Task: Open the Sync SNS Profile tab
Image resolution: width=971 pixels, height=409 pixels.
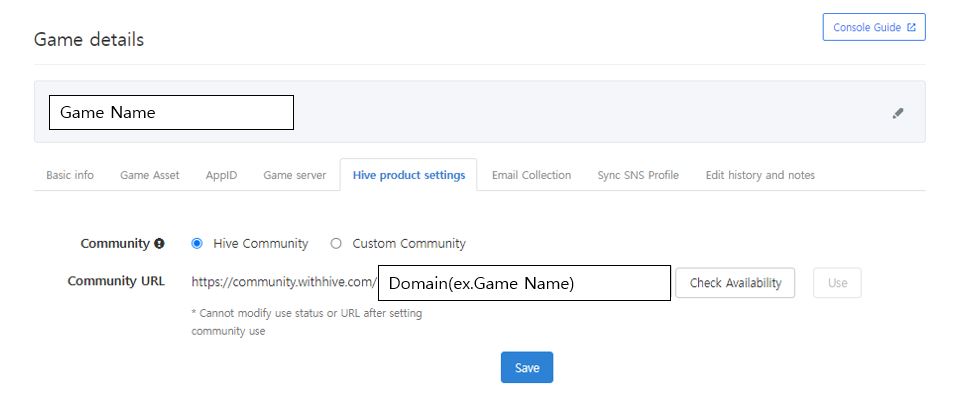Action: [638, 175]
